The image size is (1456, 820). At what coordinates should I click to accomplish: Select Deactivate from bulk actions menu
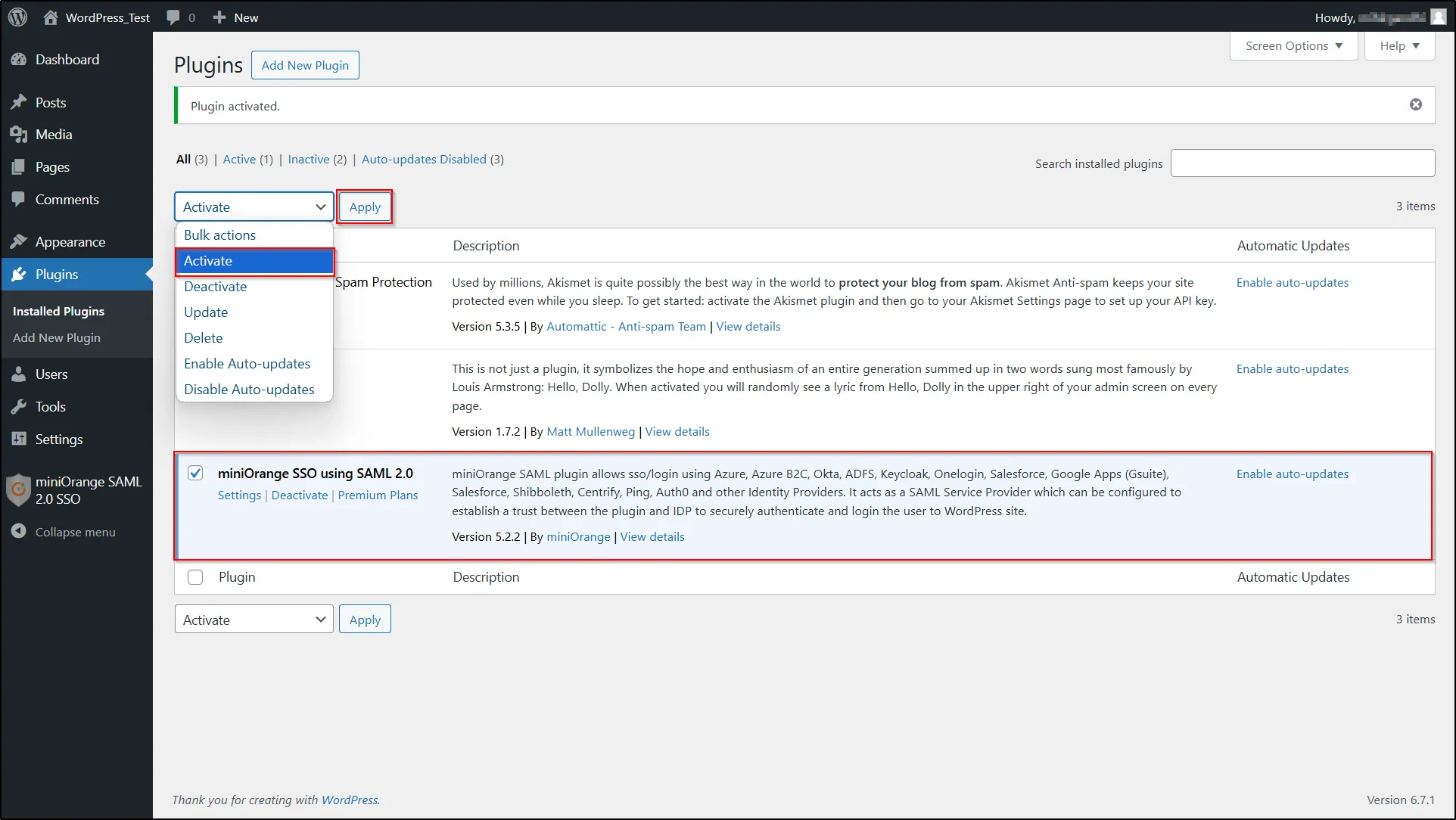[216, 286]
